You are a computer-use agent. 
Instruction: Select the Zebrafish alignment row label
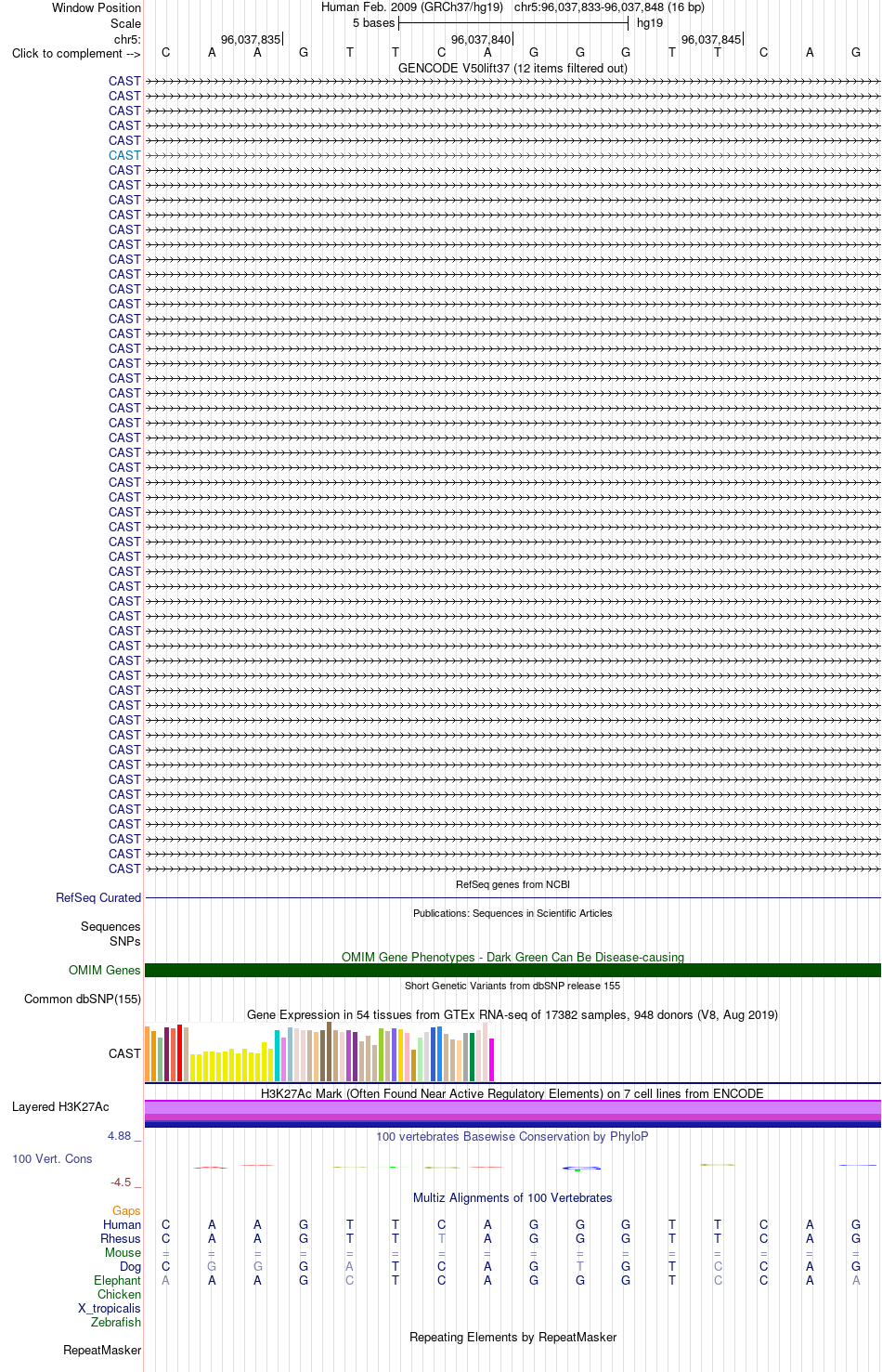click(116, 1322)
